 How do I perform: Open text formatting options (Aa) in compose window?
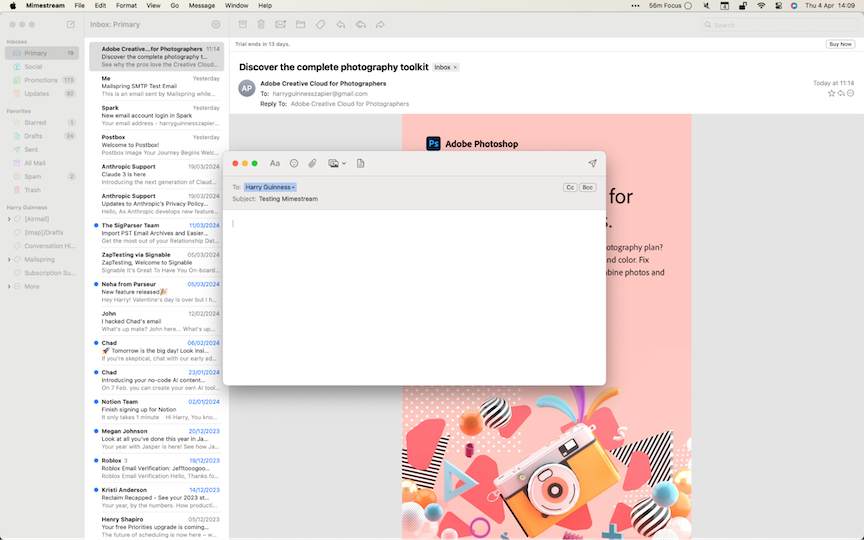(274, 163)
